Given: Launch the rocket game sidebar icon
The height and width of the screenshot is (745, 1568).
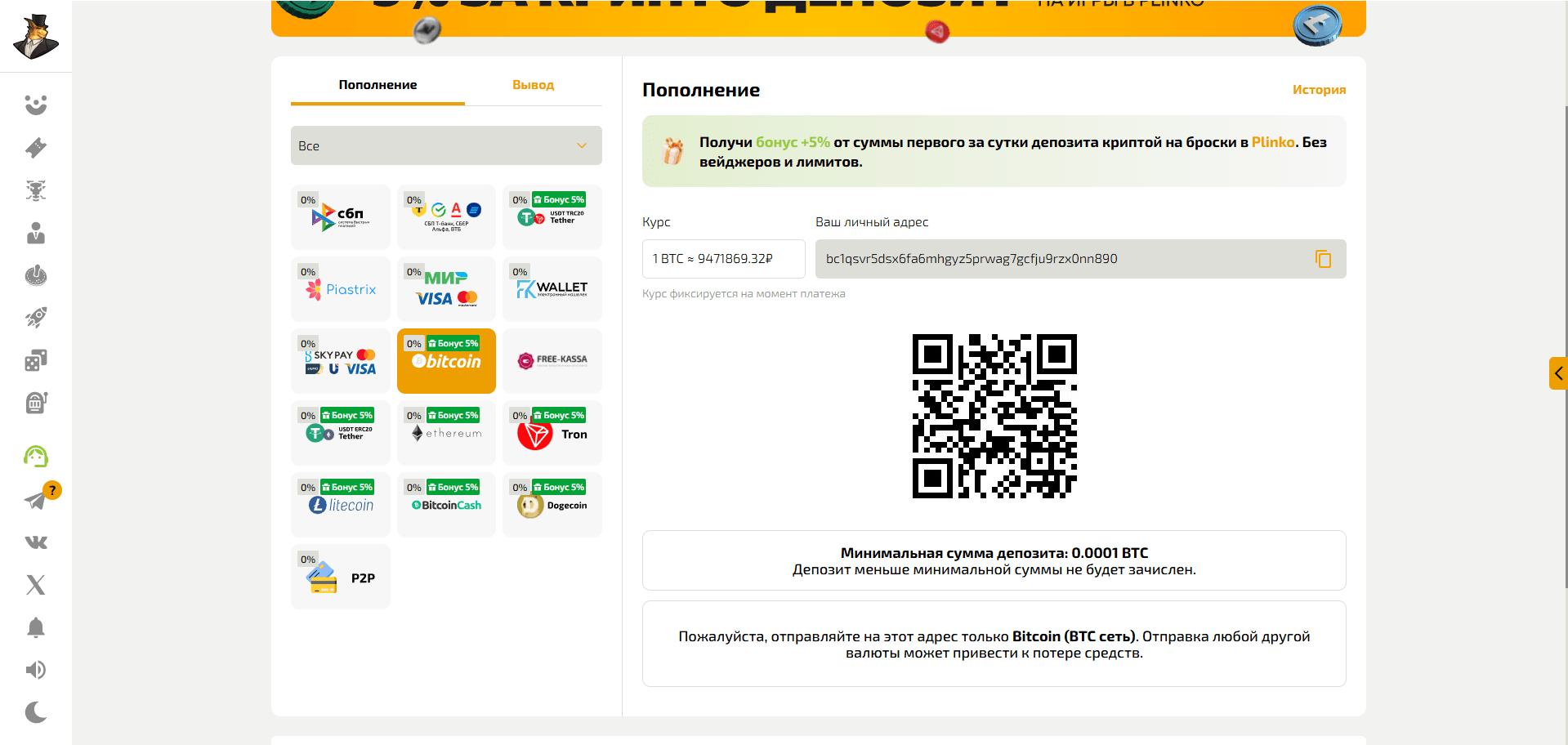Looking at the screenshot, I should click(x=36, y=318).
